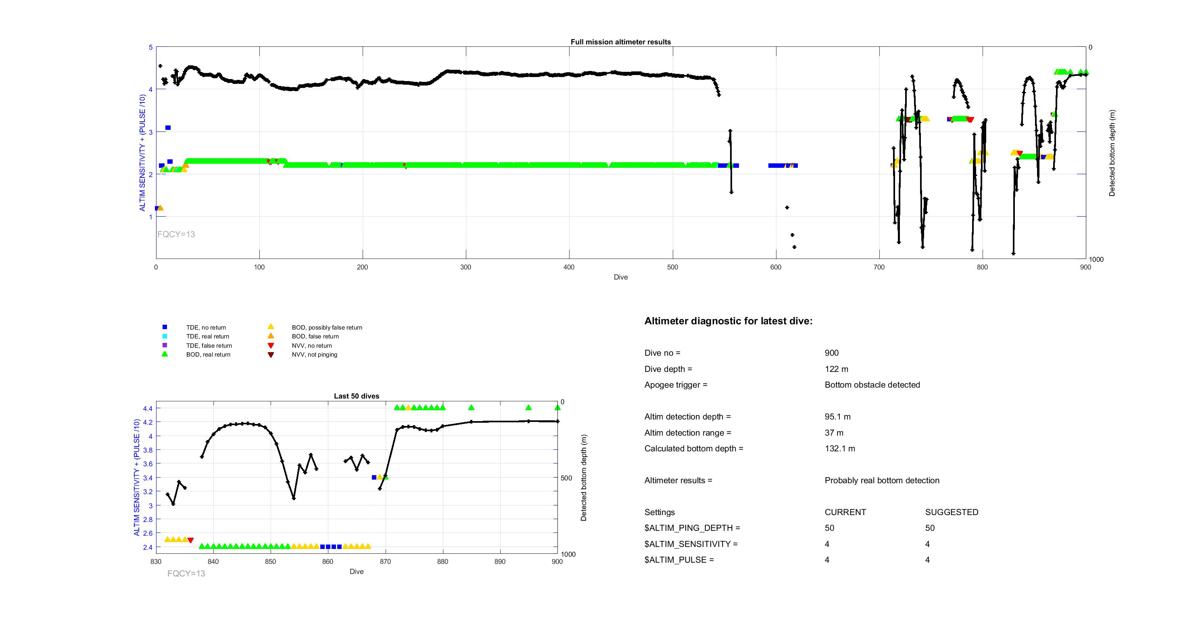Click the 'Altimeter results =' label
The image size is (1200, 622).
coord(679,481)
